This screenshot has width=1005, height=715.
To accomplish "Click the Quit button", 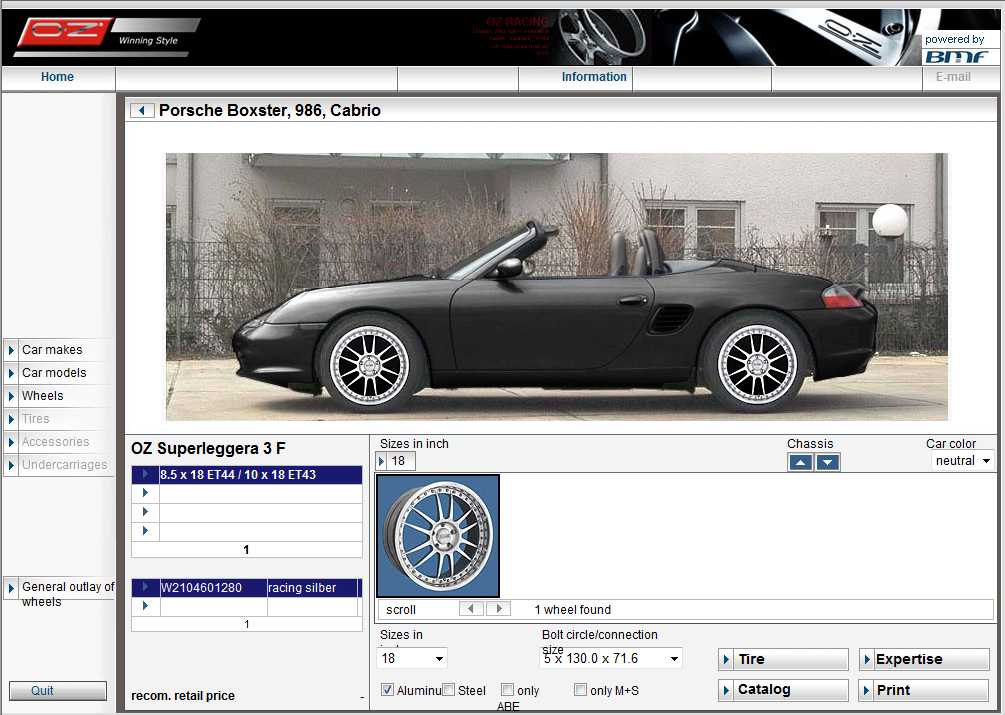I will click(x=58, y=691).
